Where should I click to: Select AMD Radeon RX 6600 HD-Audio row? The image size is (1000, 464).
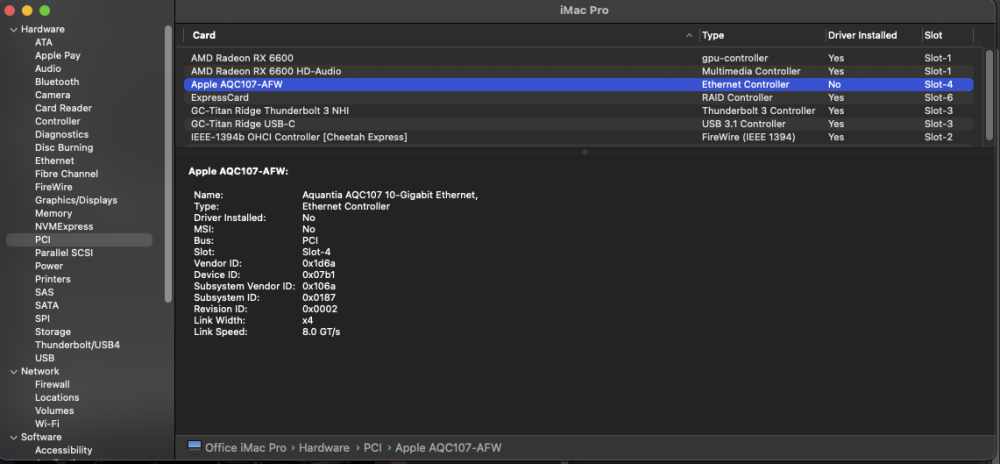click(x=578, y=71)
